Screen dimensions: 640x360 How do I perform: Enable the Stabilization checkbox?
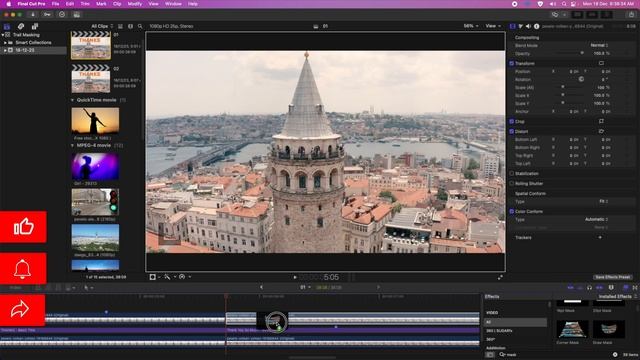coord(512,173)
